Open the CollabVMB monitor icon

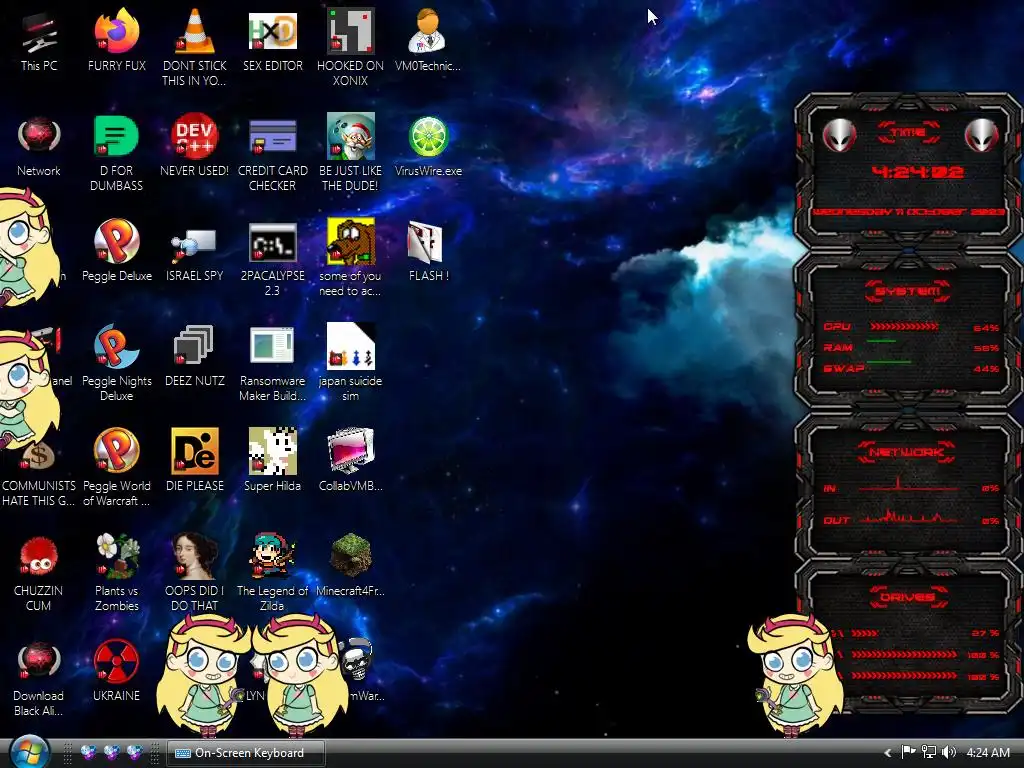click(x=351, y=451)
